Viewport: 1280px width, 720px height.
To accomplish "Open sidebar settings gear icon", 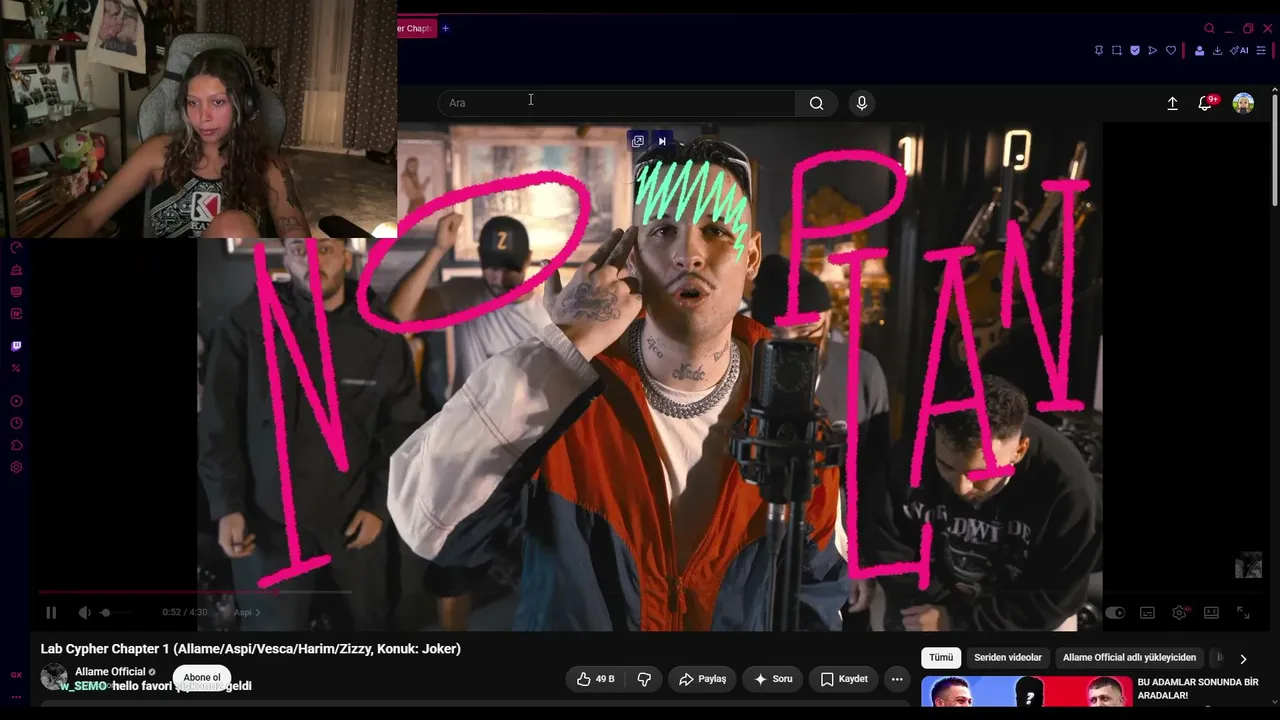I will coord(16,467).
